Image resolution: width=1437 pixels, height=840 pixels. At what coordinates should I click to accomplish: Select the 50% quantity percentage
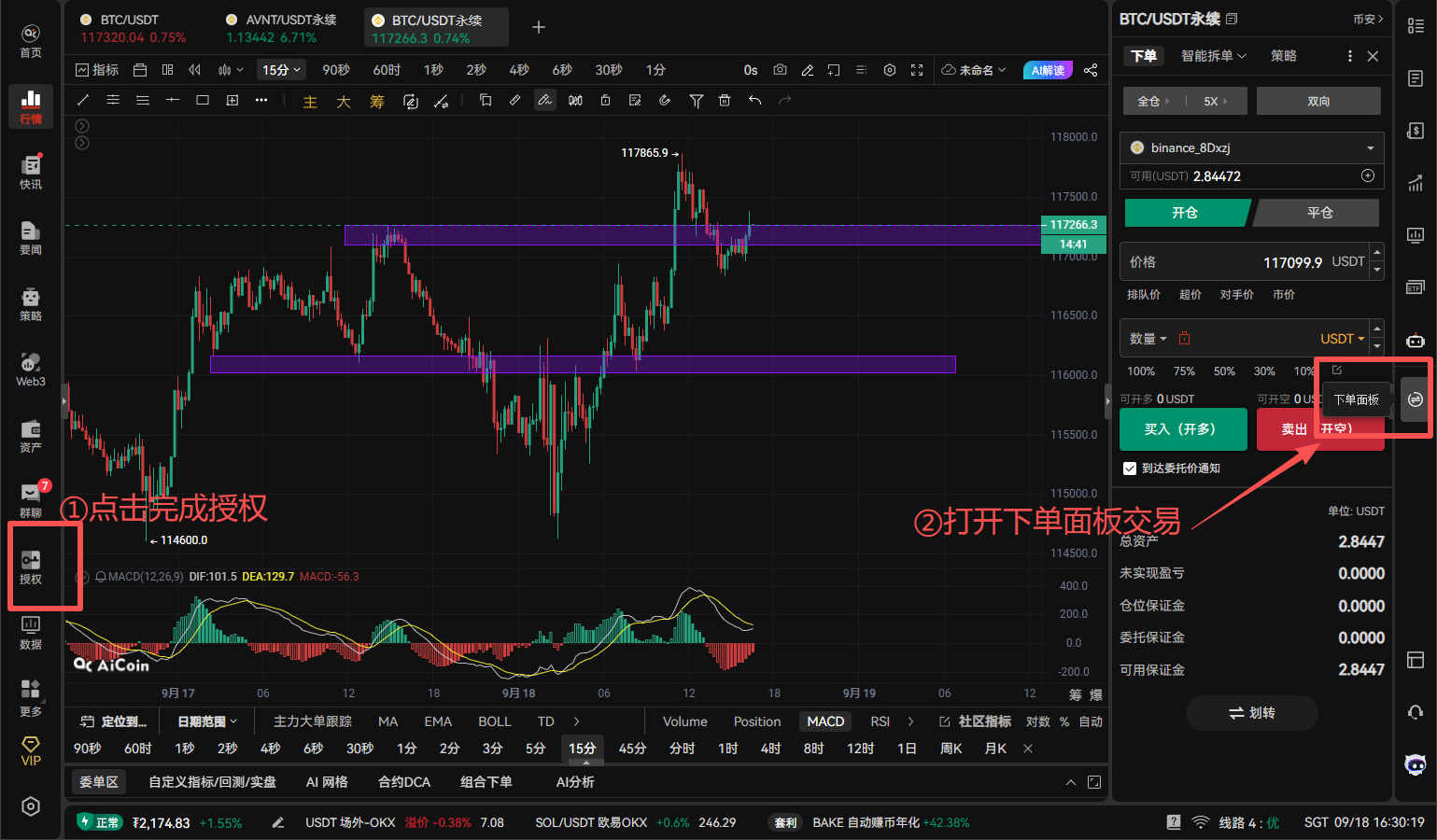click(1224, 371)
